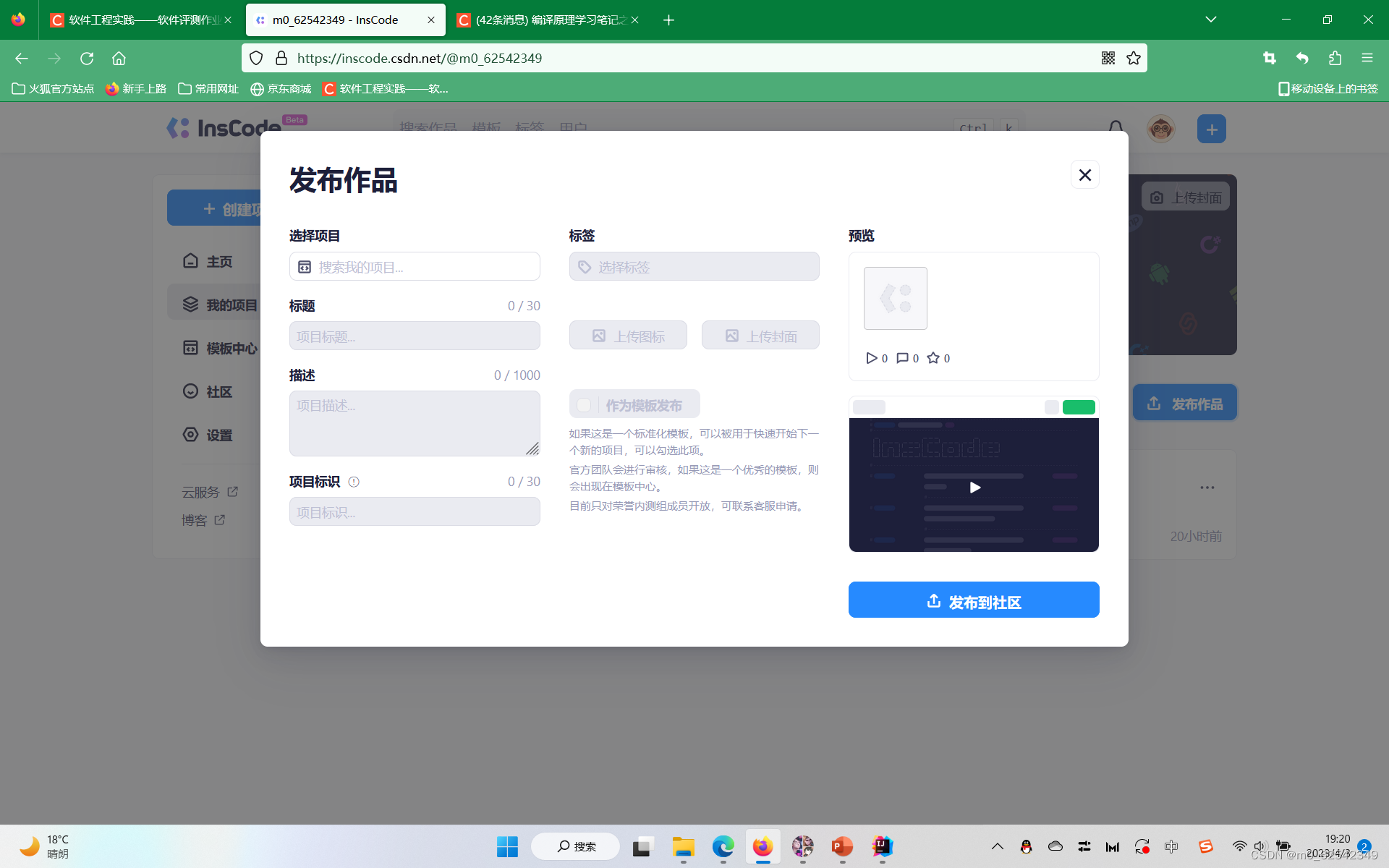Click the QR code icon in address bar

pyautogui.click(x=1108, y=58)
